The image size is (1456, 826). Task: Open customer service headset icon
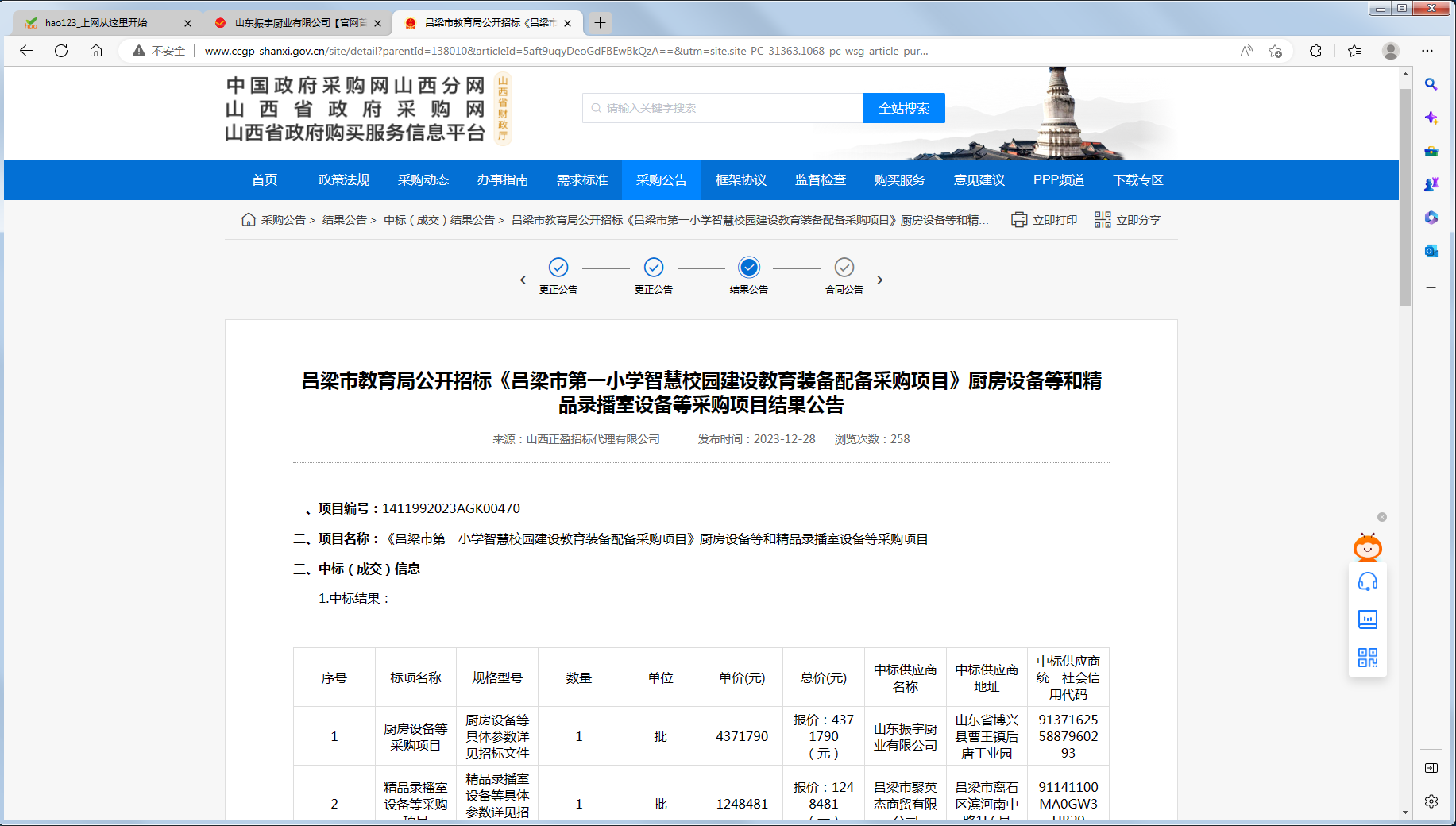(1368, 582)
